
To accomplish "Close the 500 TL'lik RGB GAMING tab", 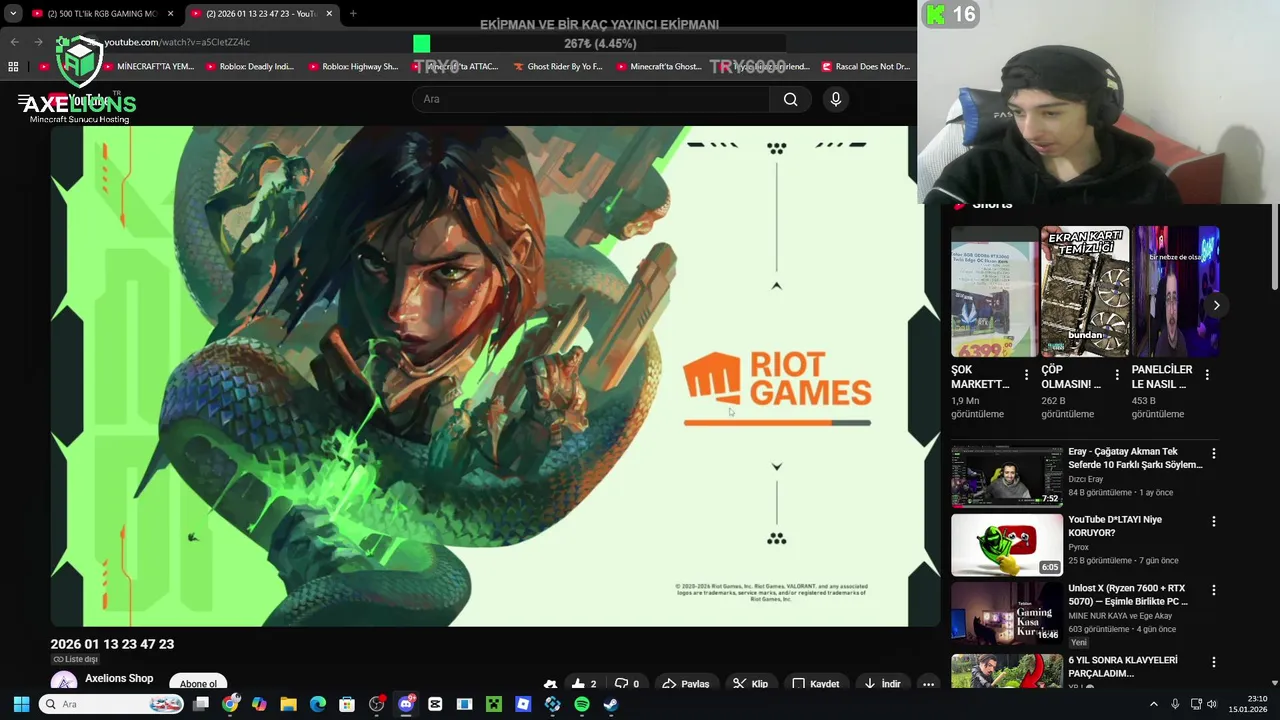I will (x=170, y=14).
